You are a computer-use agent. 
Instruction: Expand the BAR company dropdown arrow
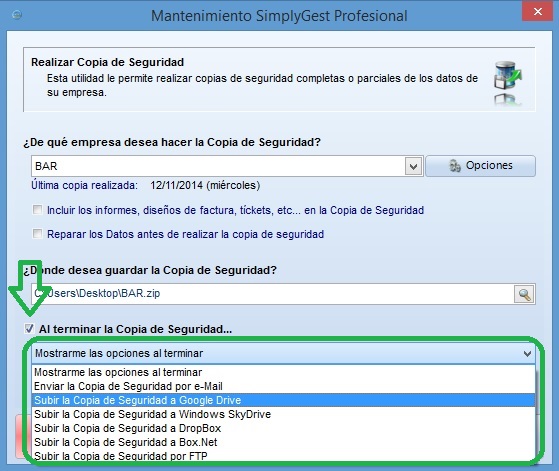[413, 166]
